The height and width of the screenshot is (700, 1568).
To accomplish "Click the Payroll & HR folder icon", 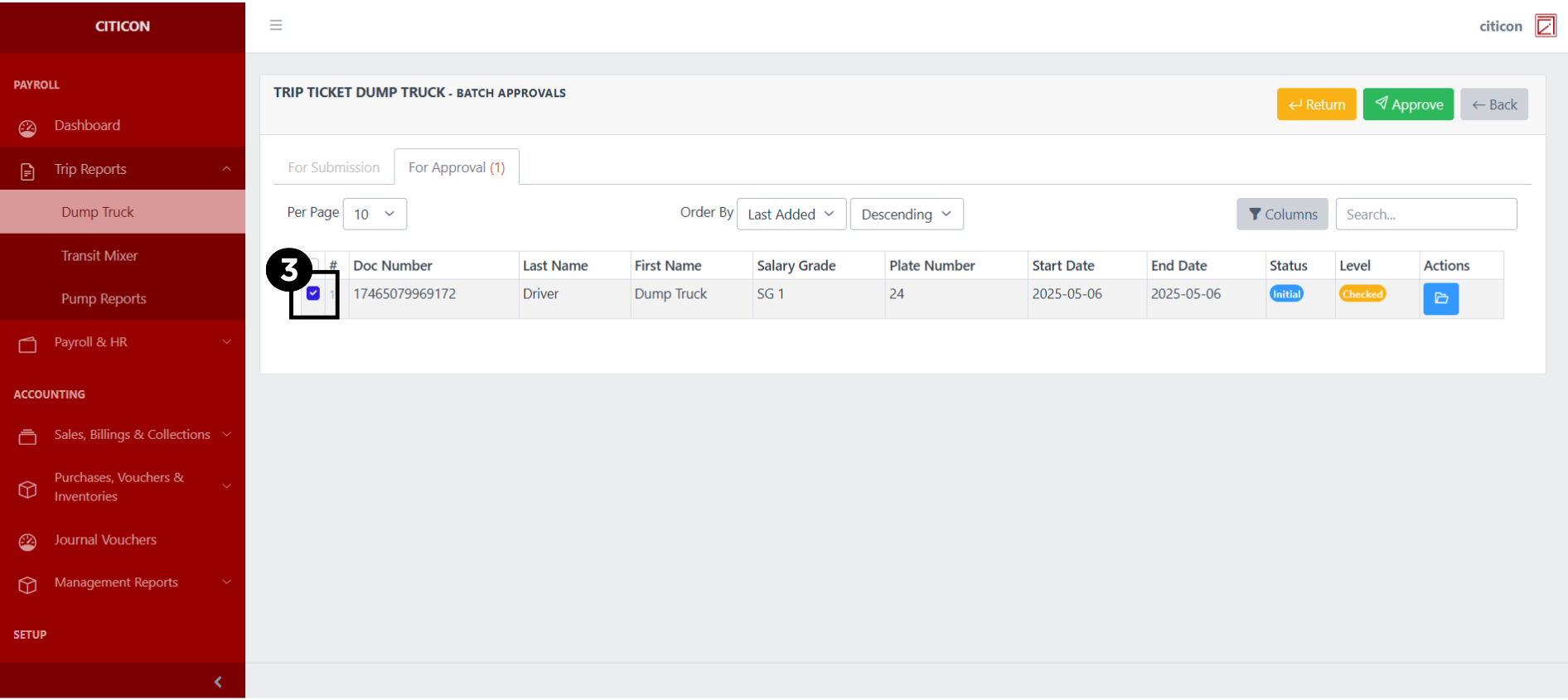I will coord(27,345).
